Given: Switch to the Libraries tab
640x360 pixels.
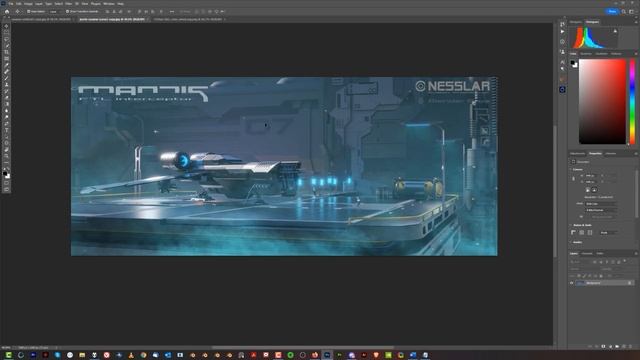Looking at the screenshot, I should click(611, 153).
